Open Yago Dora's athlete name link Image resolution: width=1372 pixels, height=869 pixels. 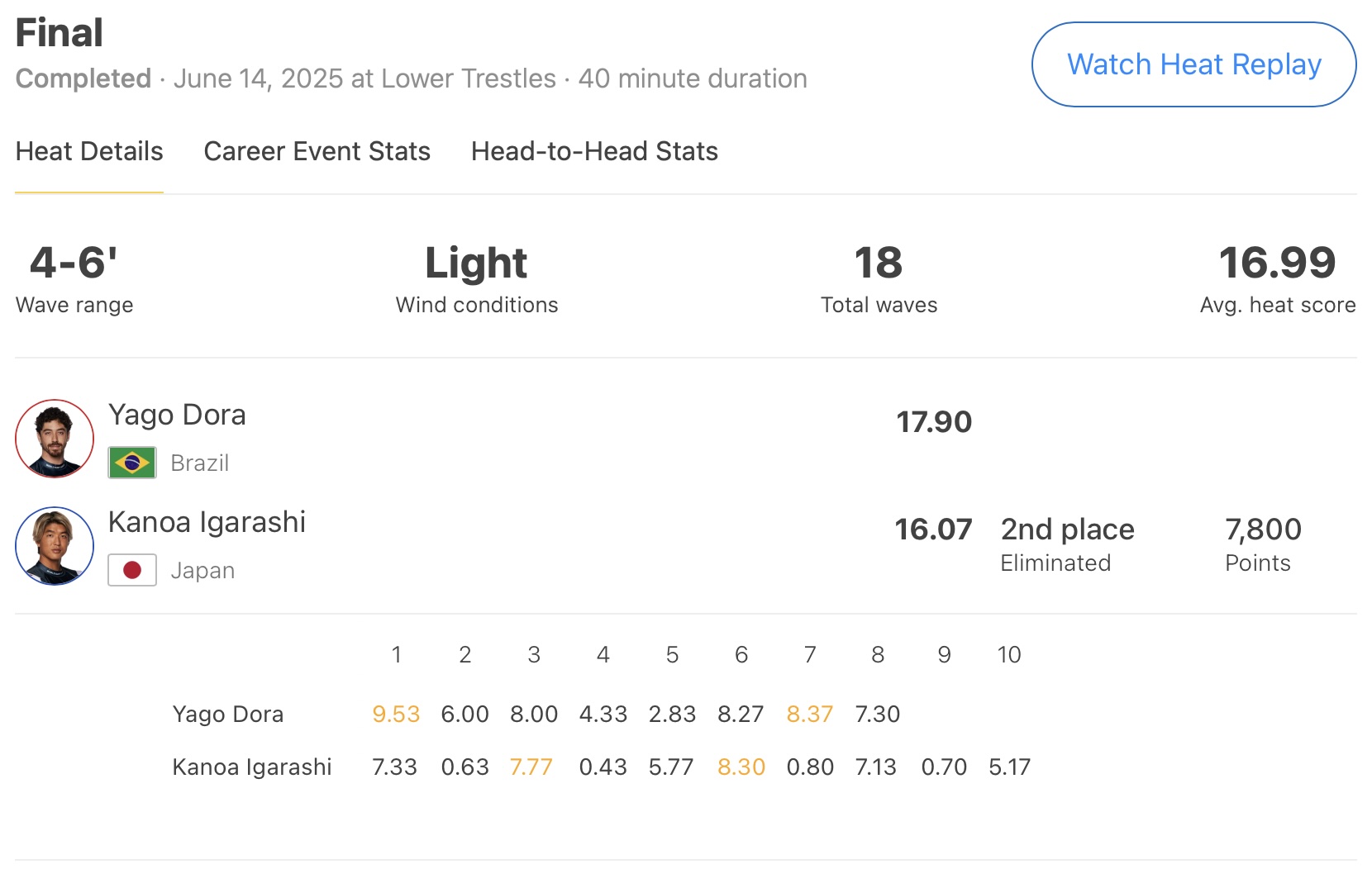pos(177,415)
